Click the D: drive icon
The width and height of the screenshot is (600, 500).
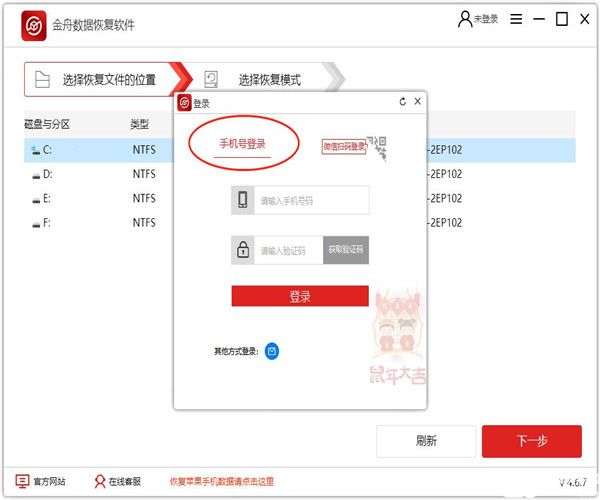36,176
